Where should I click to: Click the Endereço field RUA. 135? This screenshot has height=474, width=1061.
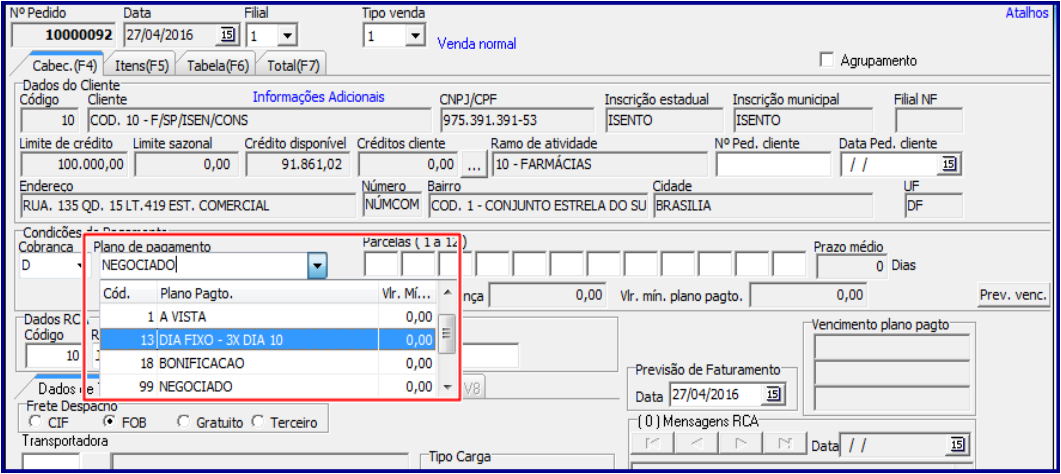coord(187,206)
